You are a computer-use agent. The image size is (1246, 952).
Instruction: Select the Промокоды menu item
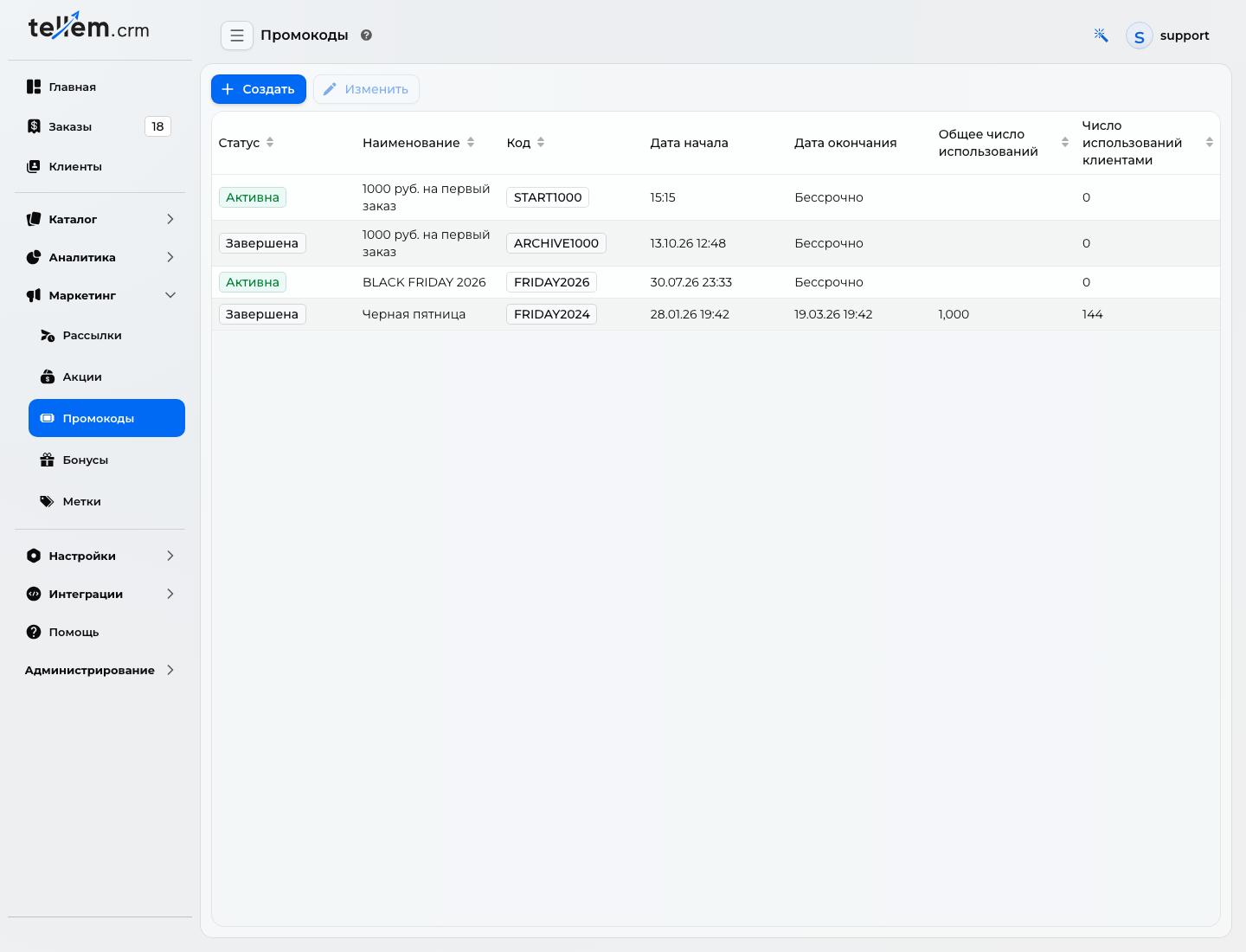[106, 418]
